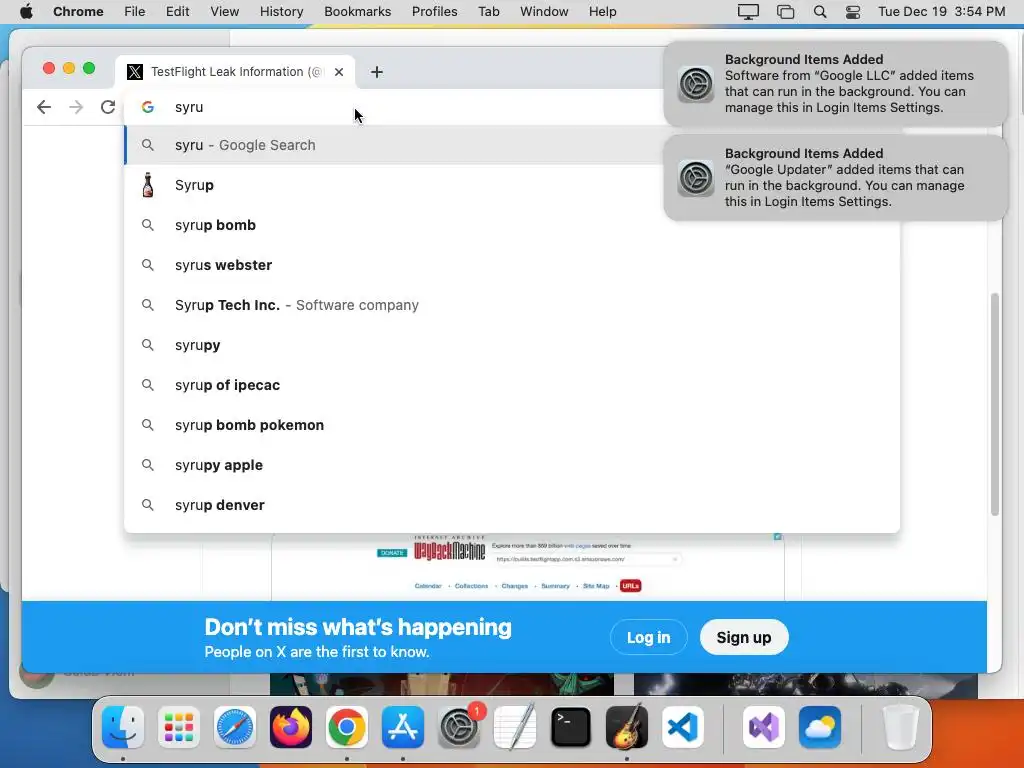
Task: Open the Tab menu
Action: click(x=488, y=12)
